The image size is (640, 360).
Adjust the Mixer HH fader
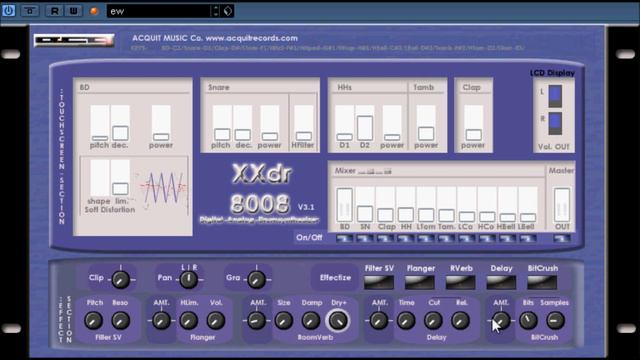[x=406, y=205]
